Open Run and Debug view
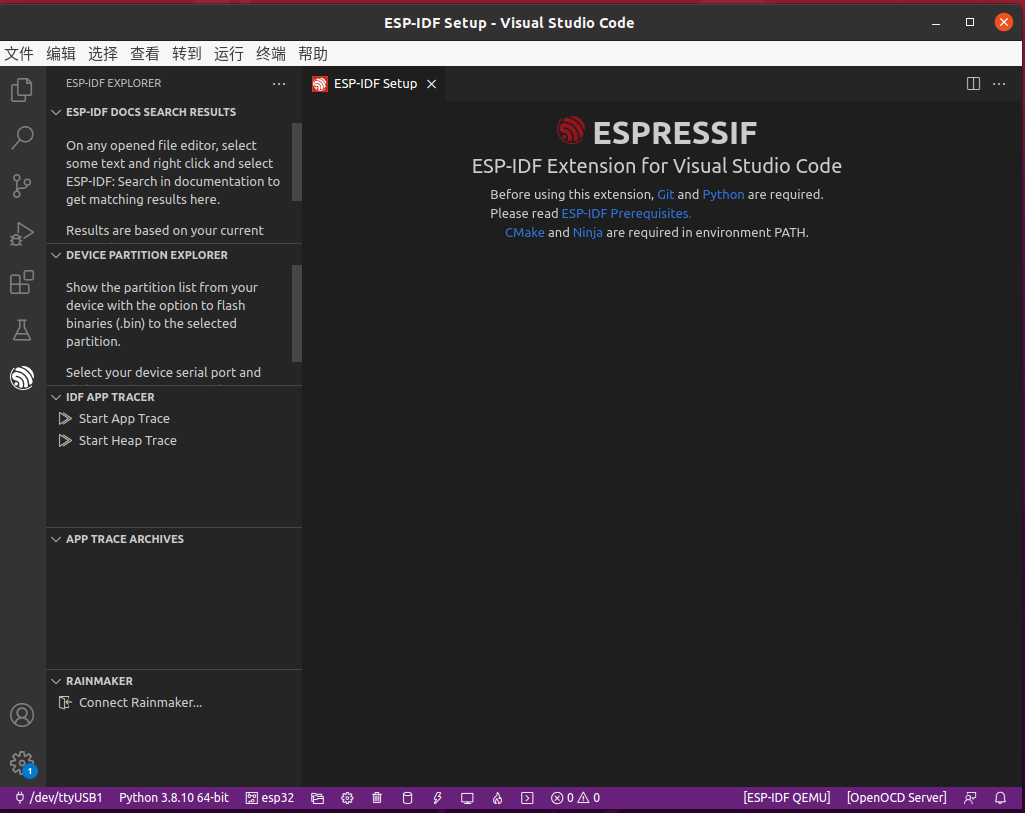The width and height of the screenshot is (1025, 813). click(x=22, y=234)
